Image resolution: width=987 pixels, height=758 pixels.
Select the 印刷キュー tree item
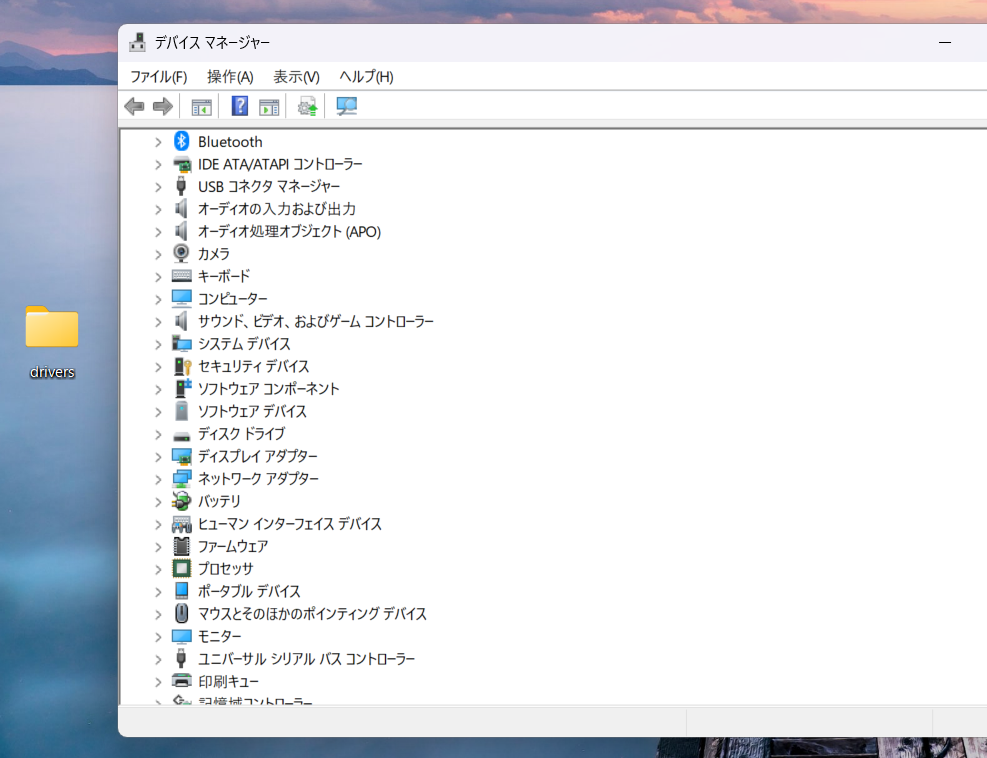pos(228,681)
